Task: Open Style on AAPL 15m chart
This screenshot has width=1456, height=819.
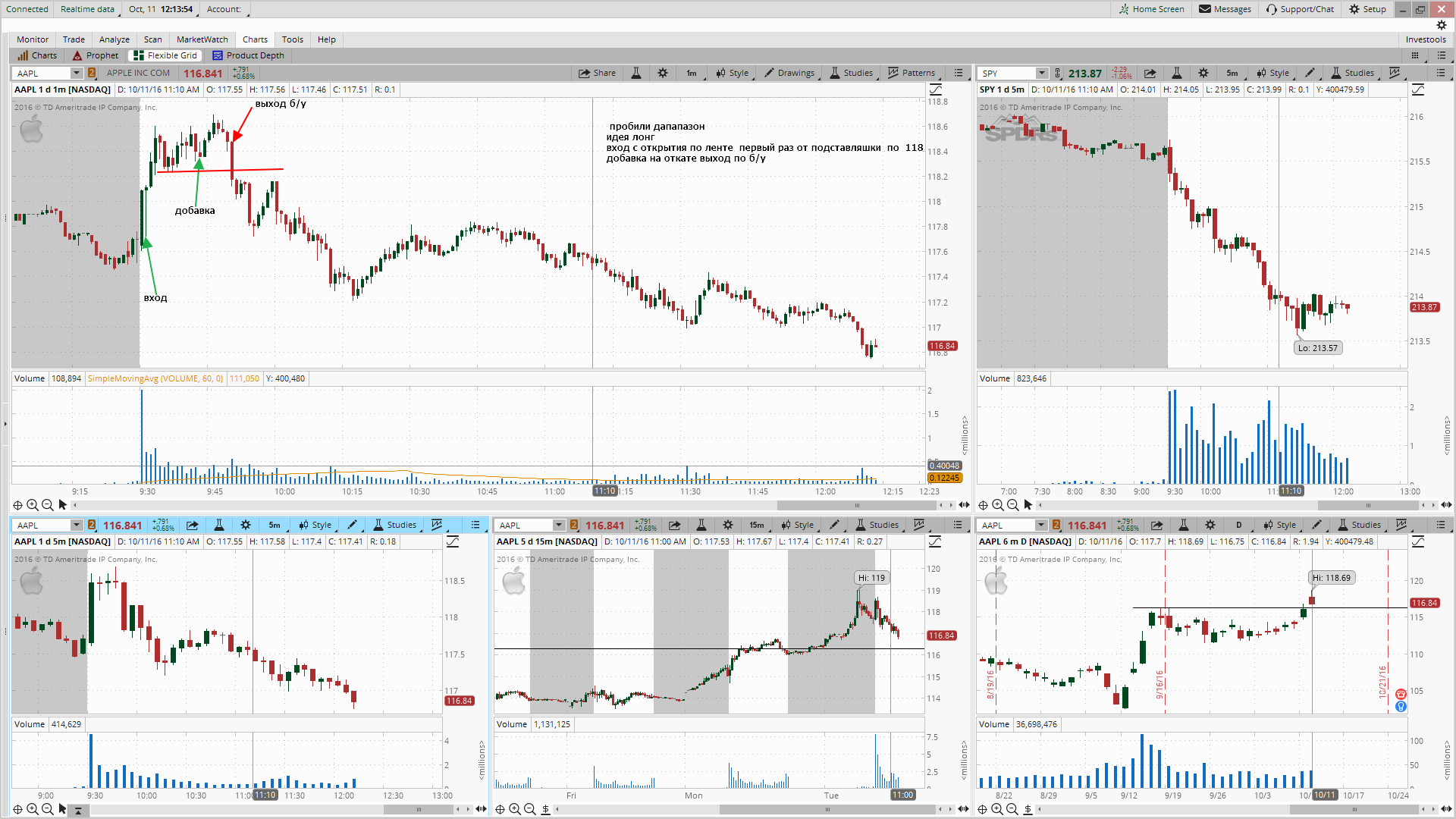Action: [797, 525]
